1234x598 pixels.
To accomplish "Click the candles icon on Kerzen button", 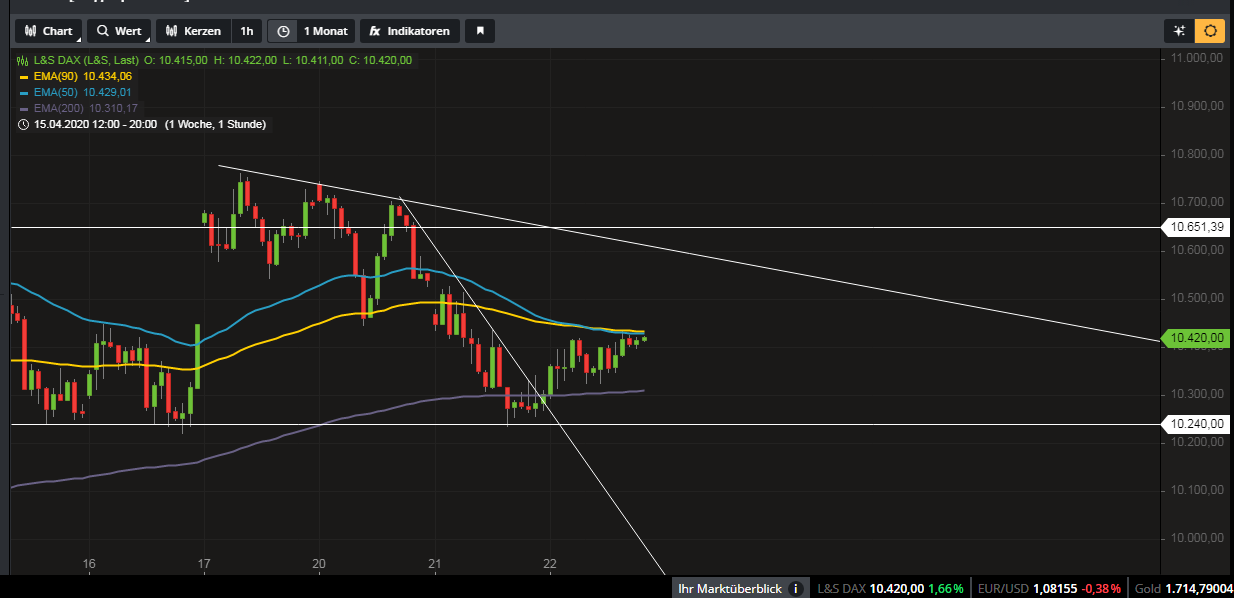I will [171, 31].
